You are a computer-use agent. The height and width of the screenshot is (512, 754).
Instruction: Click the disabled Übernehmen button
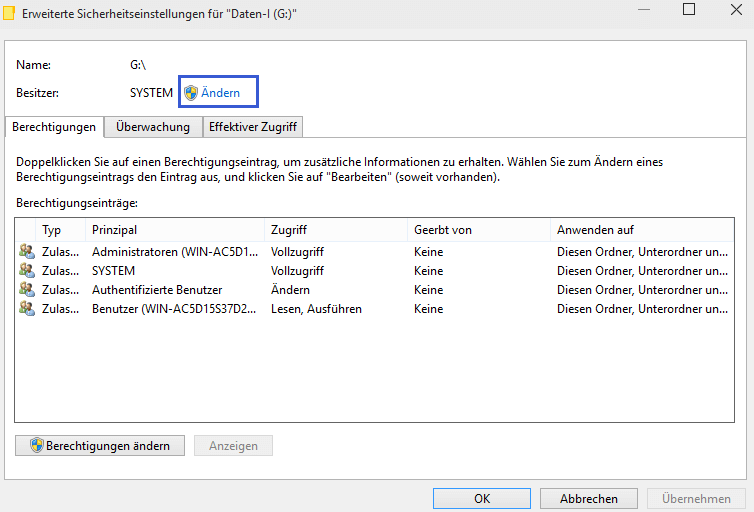pos(696,499)
